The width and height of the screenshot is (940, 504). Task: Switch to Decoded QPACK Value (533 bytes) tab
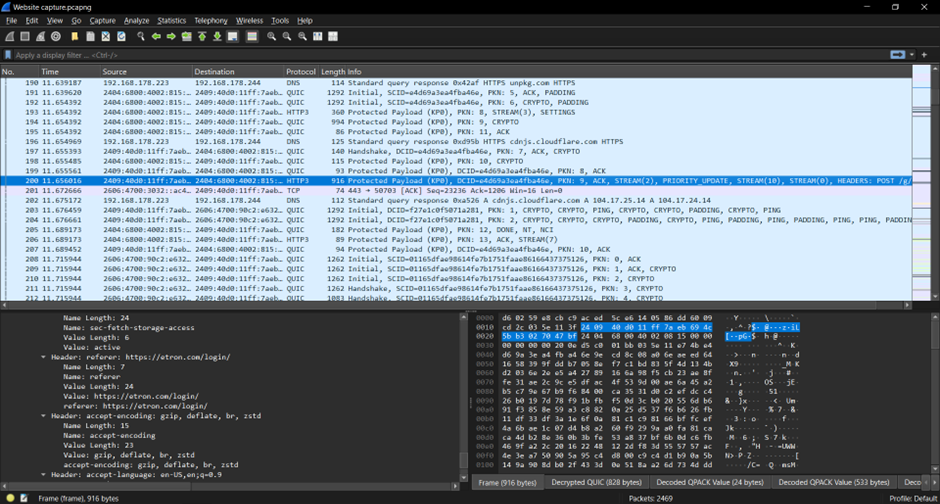pyautogui.click(x=834, y=482)
